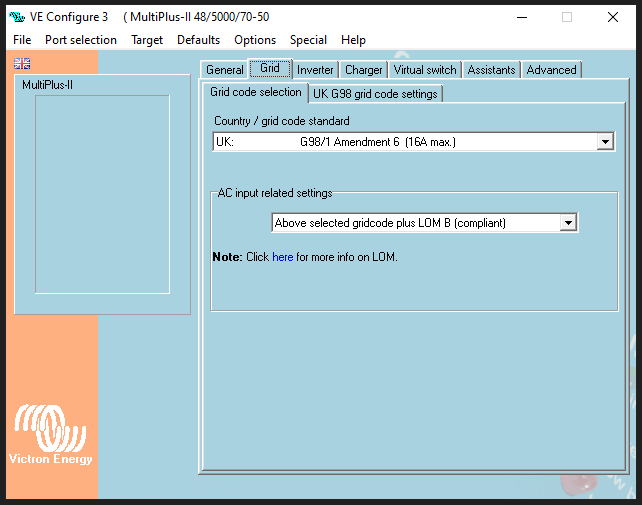Open the Target menu

point(147,40)
